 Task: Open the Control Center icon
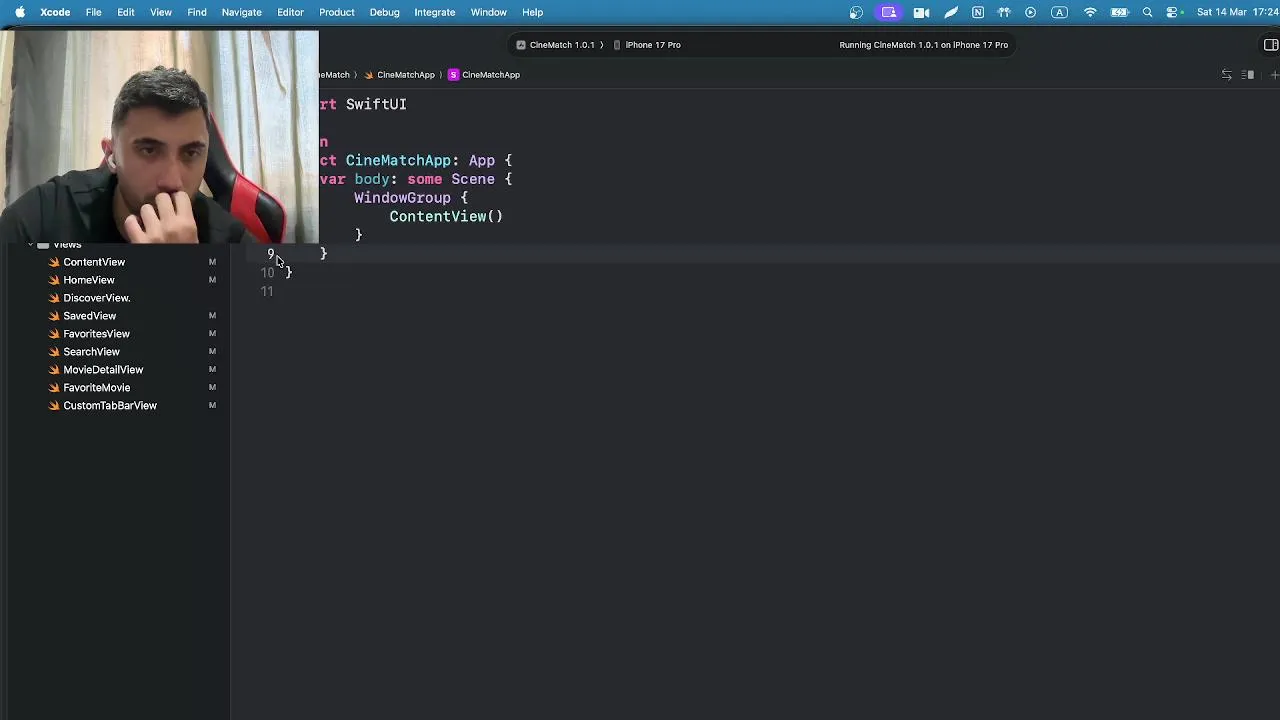(1173, 12)
